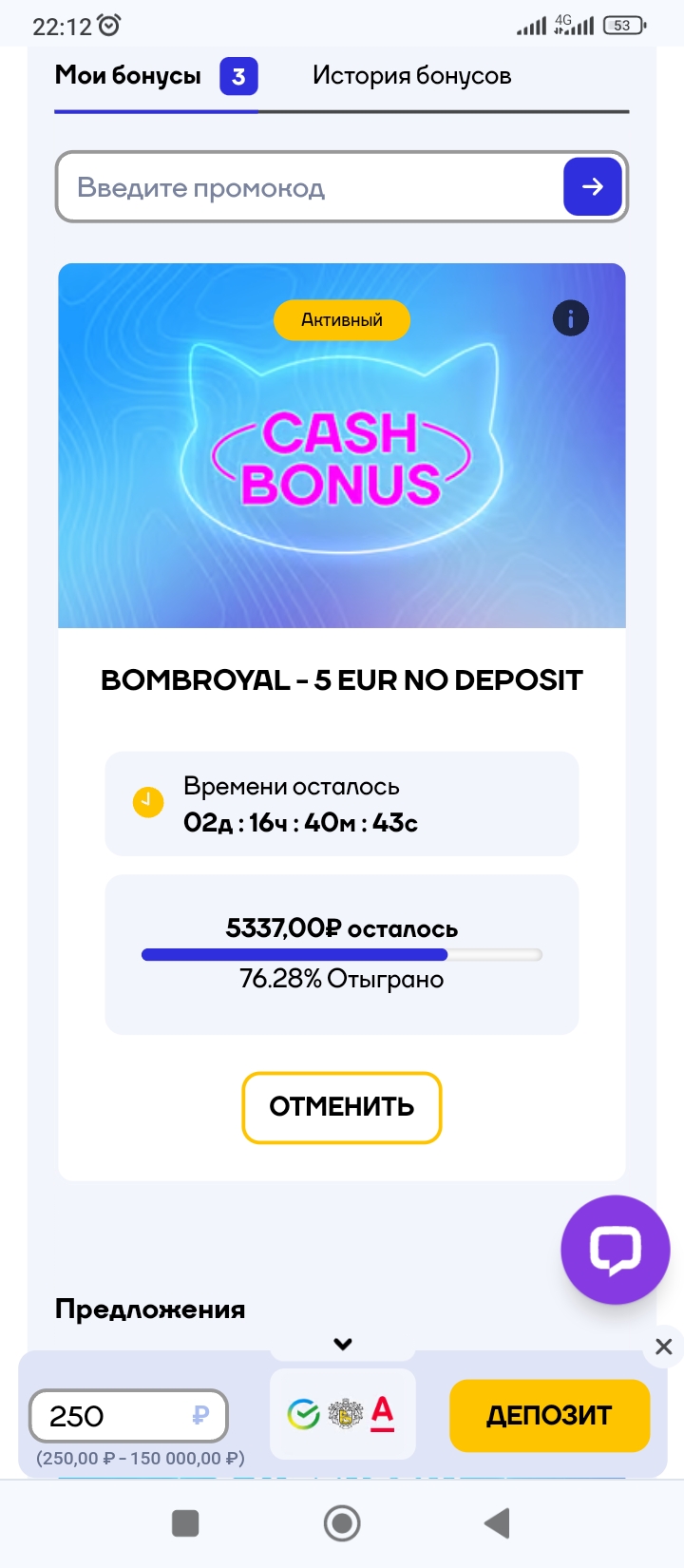Open Android recent apps square
684x1568 pixels.
coord(185,1523)
